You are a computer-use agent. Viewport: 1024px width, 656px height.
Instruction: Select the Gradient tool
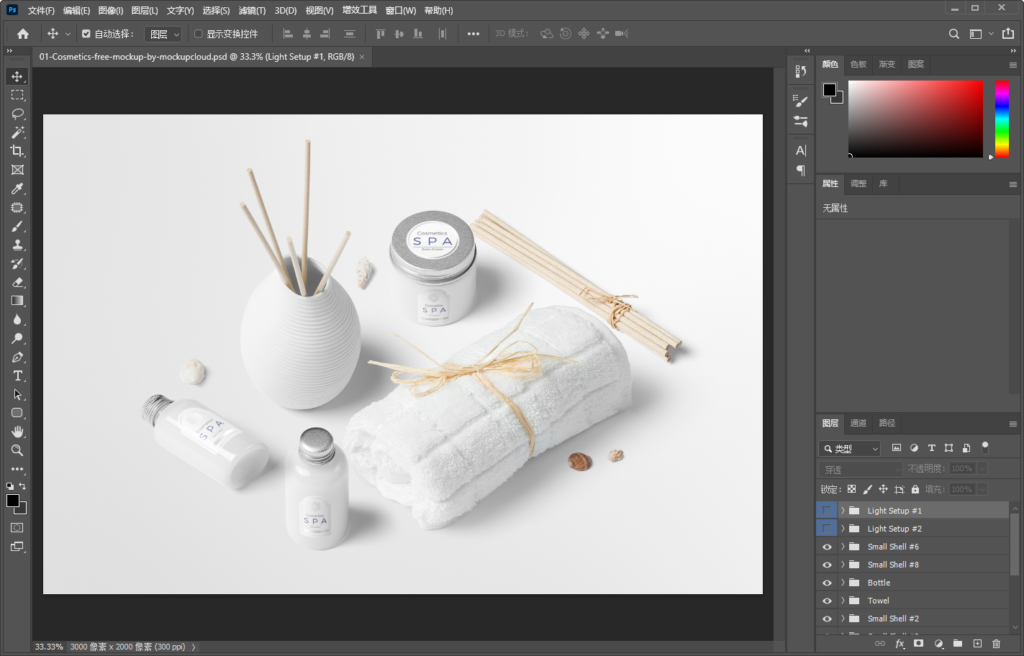[x=17, y=301]
